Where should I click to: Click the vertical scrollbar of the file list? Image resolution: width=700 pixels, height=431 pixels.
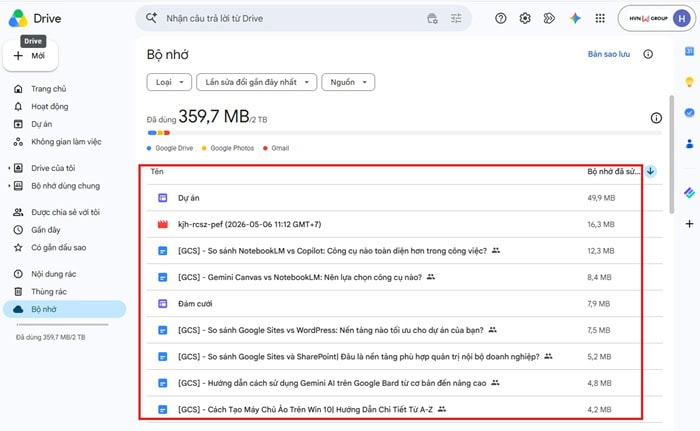(x=671, y=155)
